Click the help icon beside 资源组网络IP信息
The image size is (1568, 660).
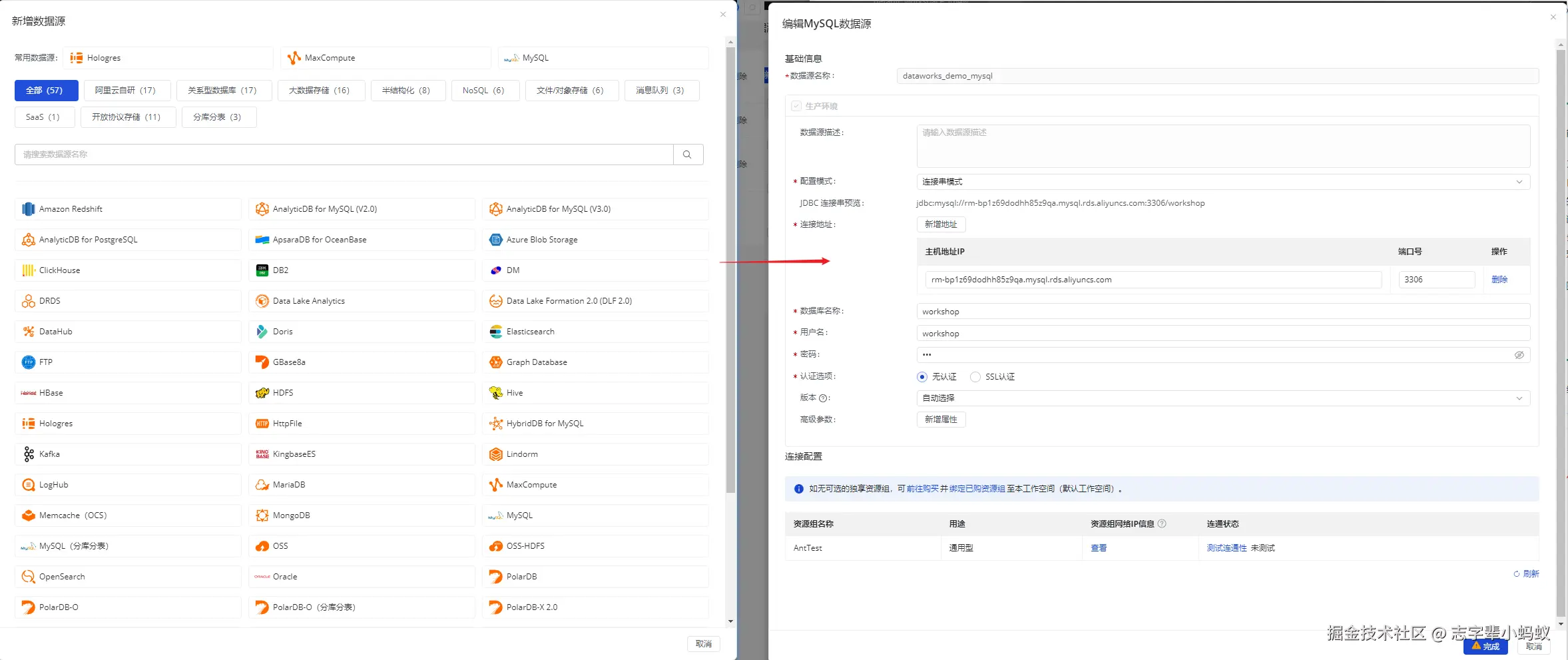tap(1162, 523)
